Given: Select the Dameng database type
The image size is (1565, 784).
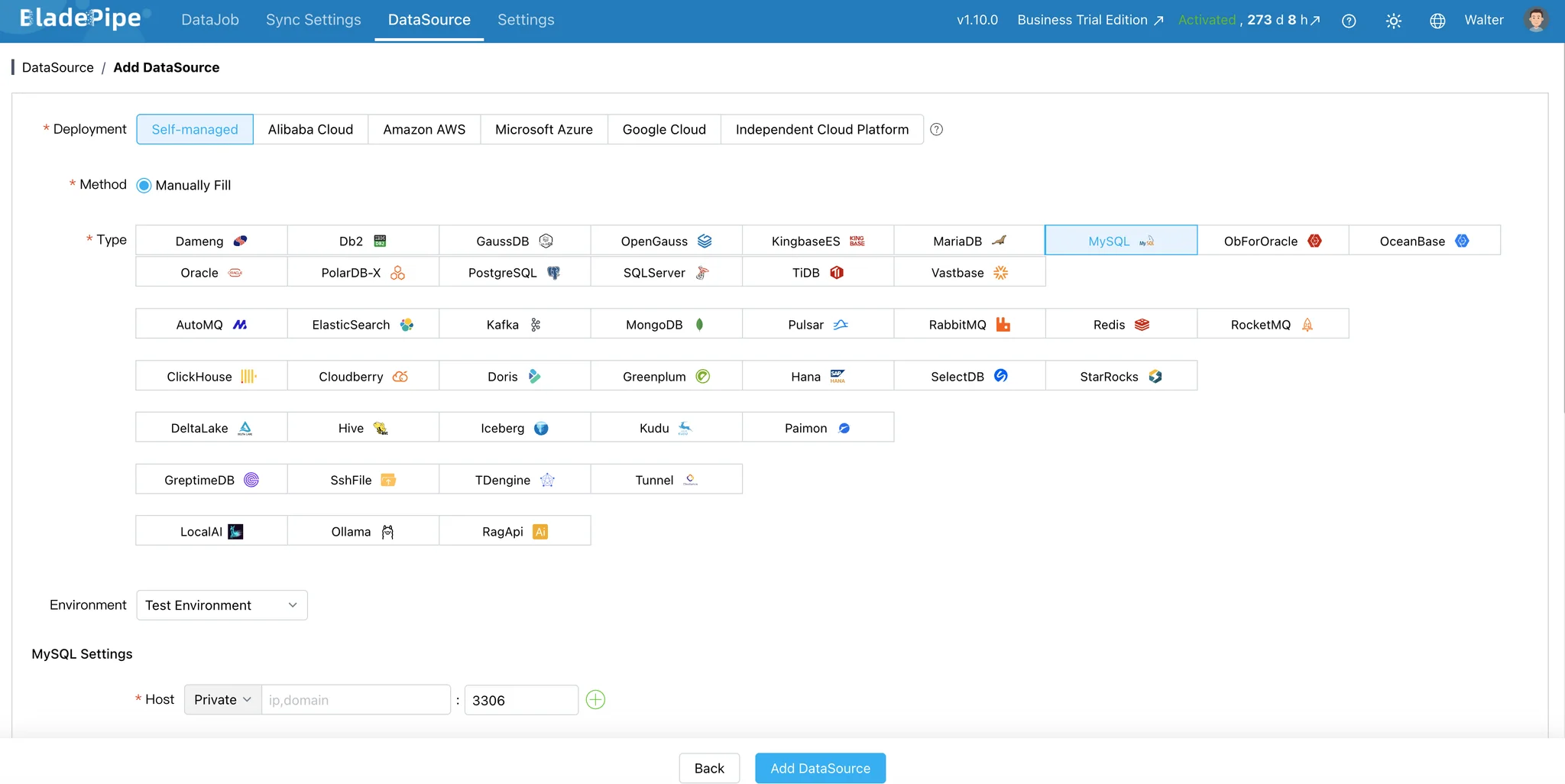Looking at the screenshot, I should click(x=212, y=241).
